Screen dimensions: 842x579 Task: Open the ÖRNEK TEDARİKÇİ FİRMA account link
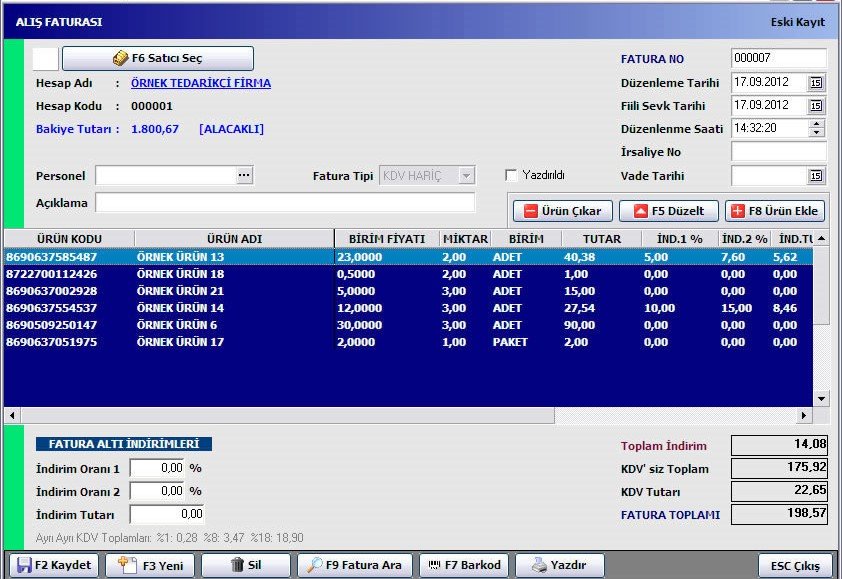coord(200,83)
